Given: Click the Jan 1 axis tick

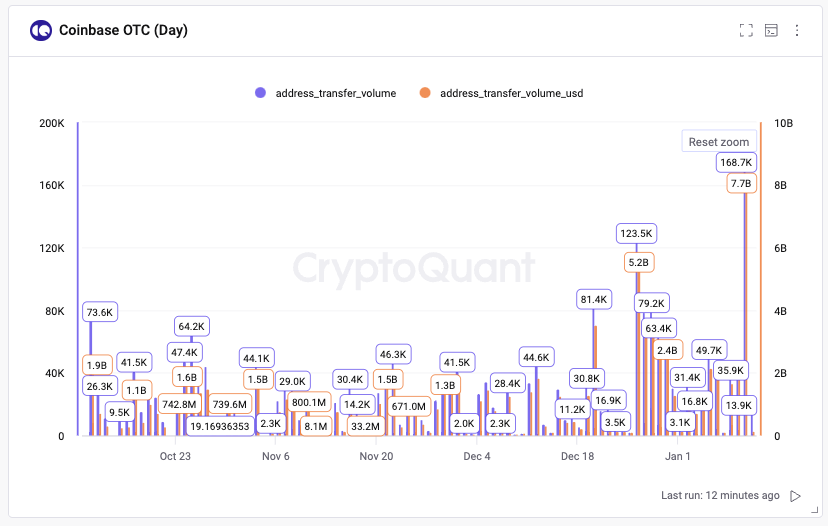Looking at the screenshot, I should pyautogui.click(x=678, y=456).
